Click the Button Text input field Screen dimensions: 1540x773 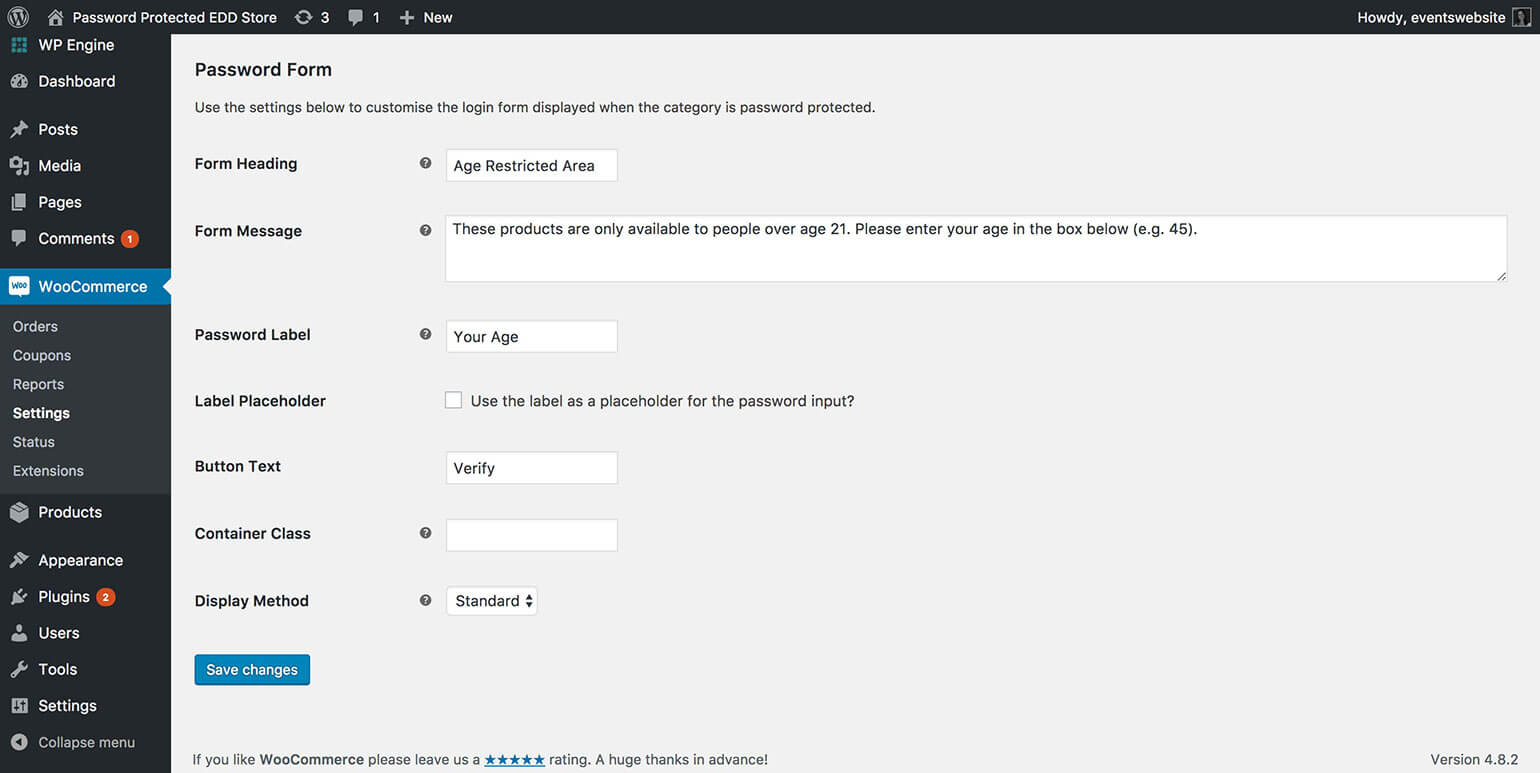(531, 468)
